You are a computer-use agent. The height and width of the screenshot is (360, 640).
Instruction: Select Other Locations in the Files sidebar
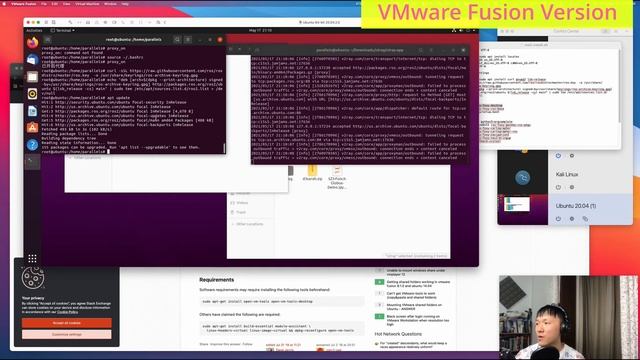249,224
